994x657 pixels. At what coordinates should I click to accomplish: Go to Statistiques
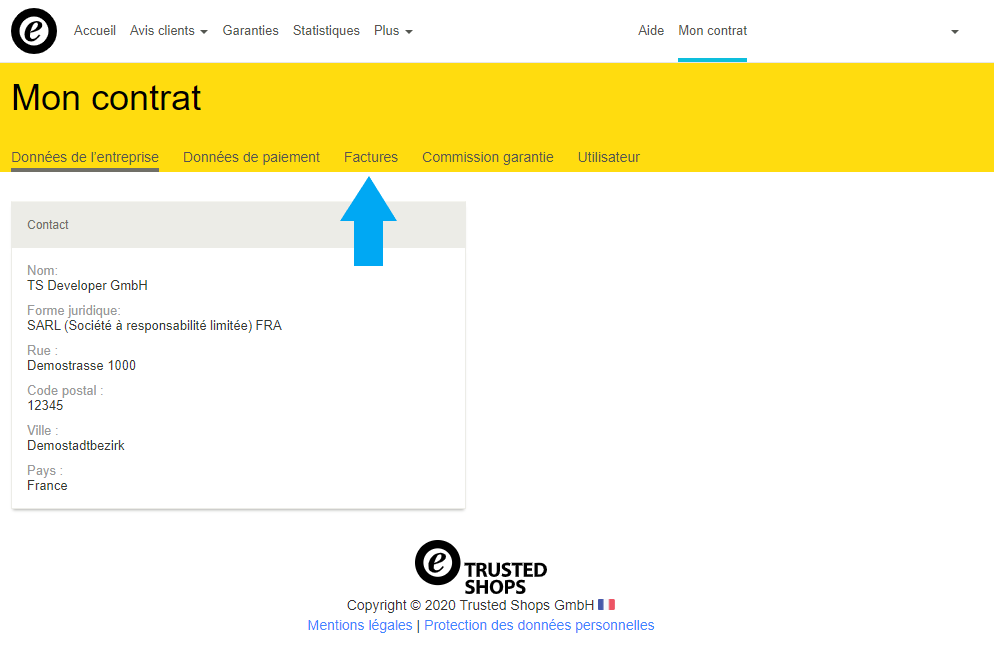click(x=326, y=30)
